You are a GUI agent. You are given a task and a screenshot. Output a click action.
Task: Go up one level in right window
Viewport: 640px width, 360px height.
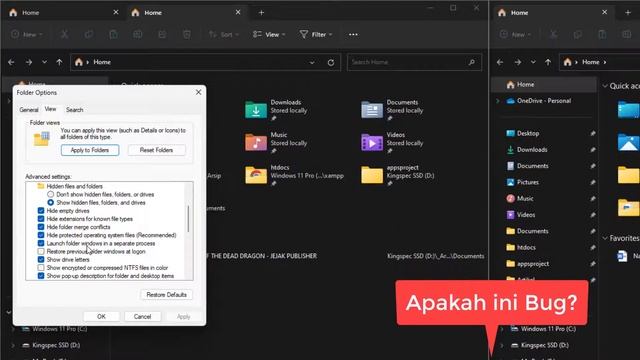(x=548, y=62)
